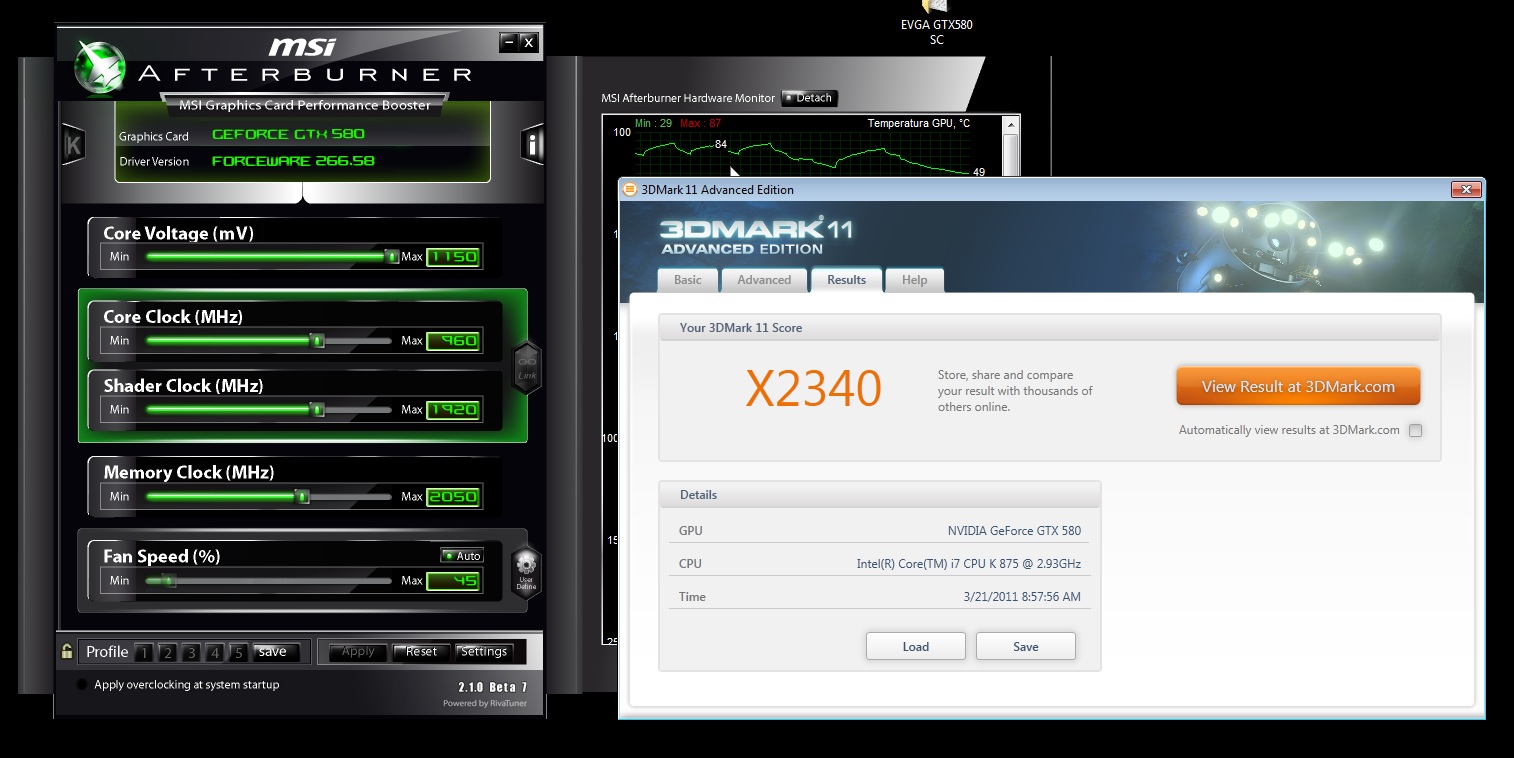Select profile slot 1
Viewport: 1514px width, 758px height.
(x=144, y=653)
